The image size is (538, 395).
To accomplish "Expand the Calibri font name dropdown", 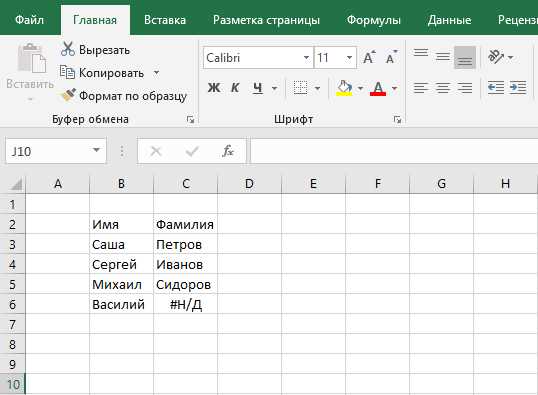I will pos(306,58).
